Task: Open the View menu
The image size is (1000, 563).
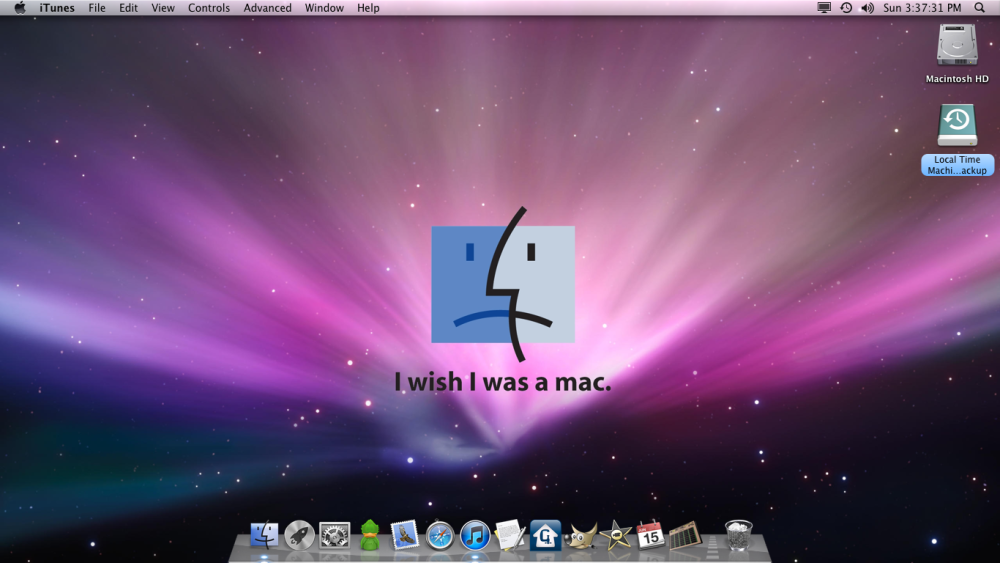Action: coord(163,8)
